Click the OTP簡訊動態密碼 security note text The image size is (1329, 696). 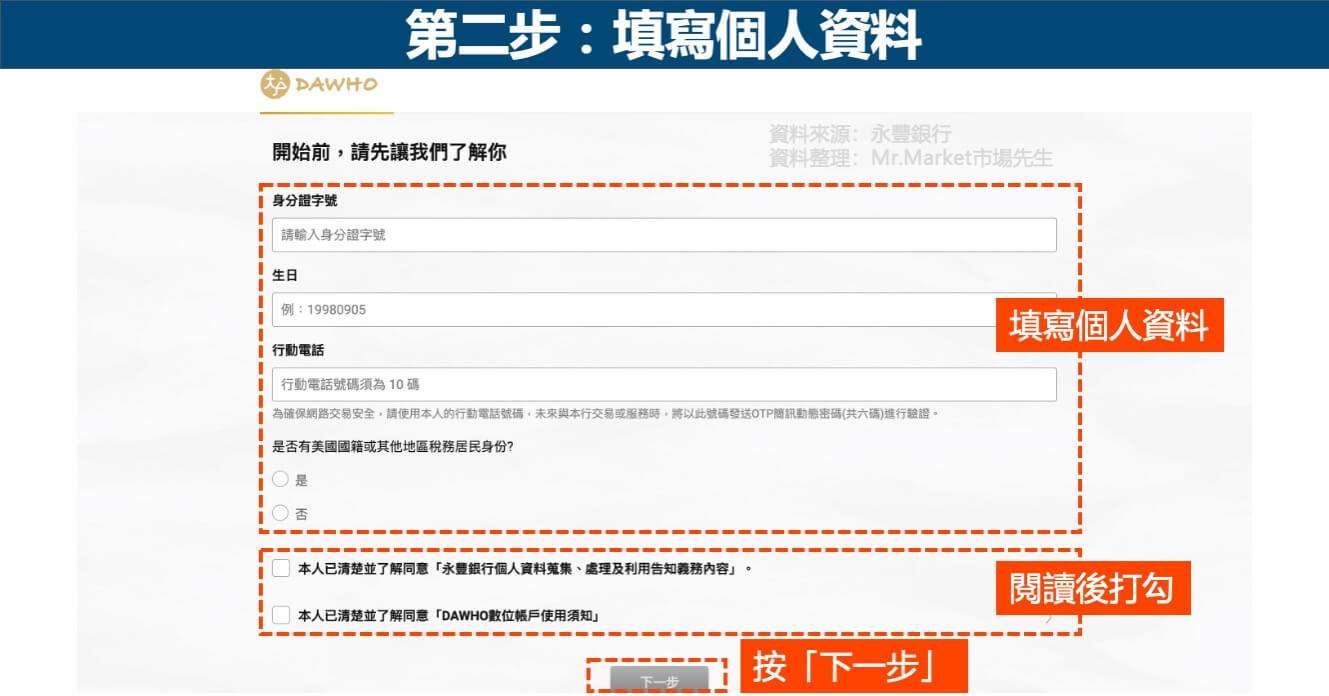coord(606,414)
